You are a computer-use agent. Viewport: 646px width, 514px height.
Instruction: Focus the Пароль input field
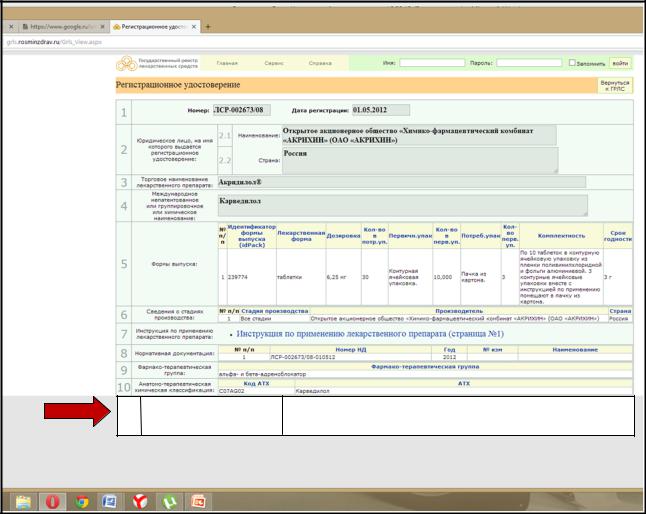529,63
